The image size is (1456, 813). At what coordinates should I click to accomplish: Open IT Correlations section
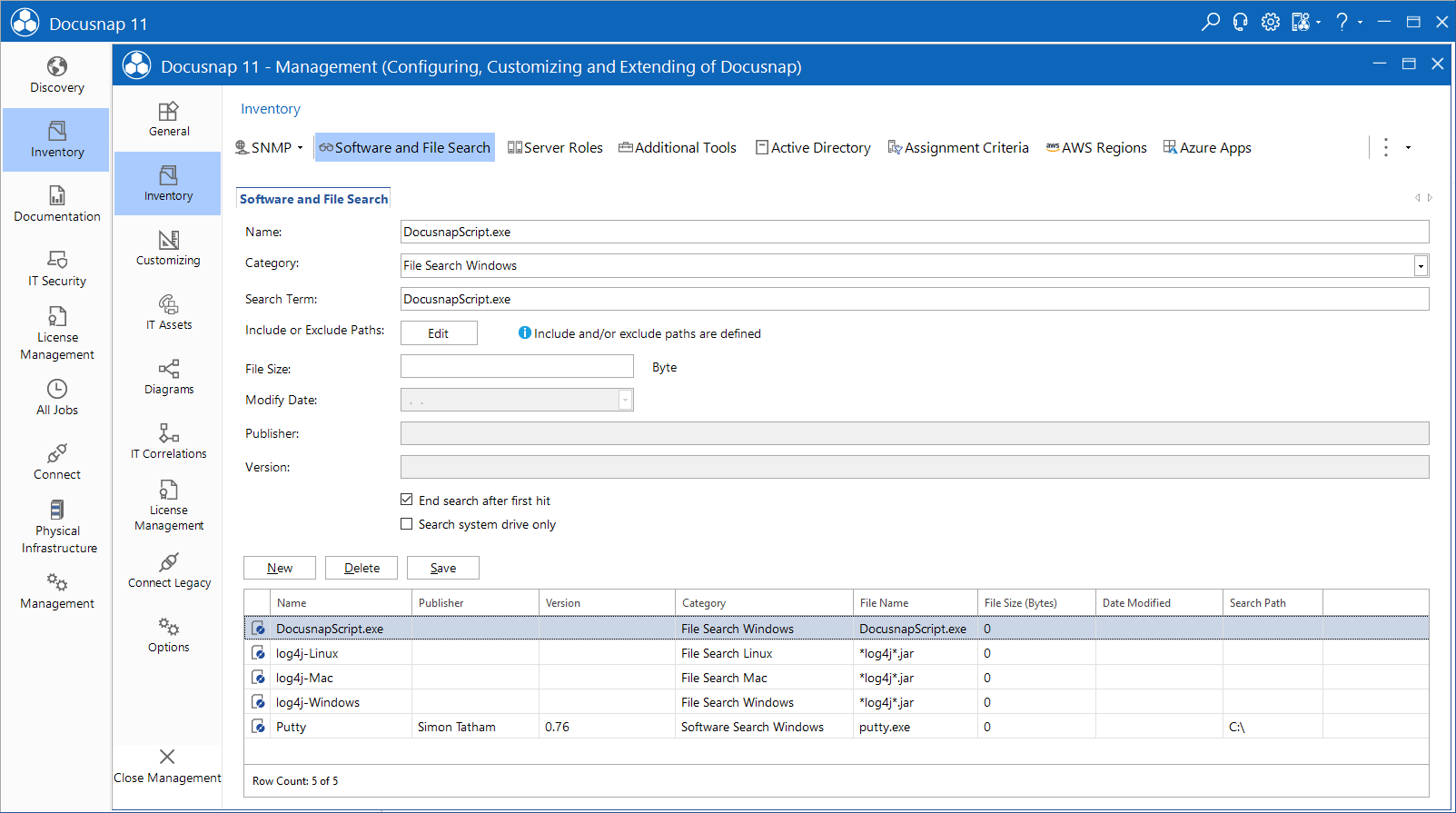[168, 441]
